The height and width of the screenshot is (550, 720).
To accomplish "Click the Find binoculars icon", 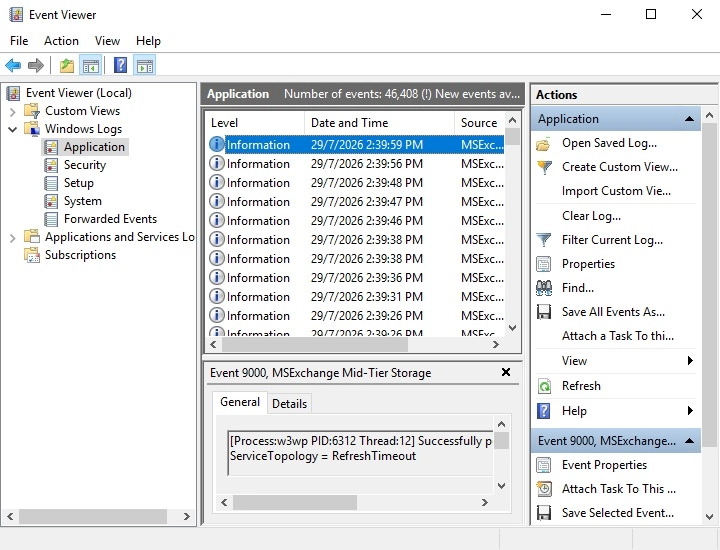I will click(x=544, y=288).
